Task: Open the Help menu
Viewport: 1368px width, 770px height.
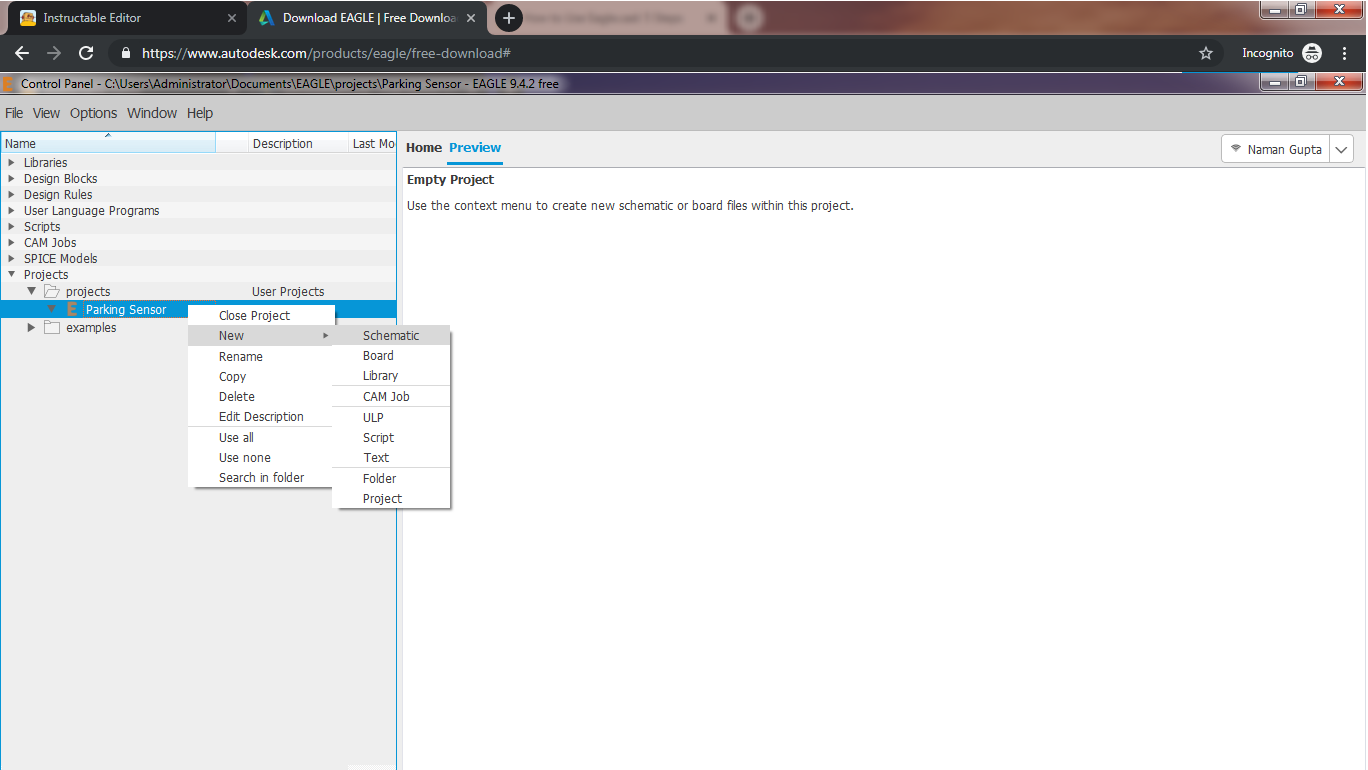Action: (x=200, y=113)
